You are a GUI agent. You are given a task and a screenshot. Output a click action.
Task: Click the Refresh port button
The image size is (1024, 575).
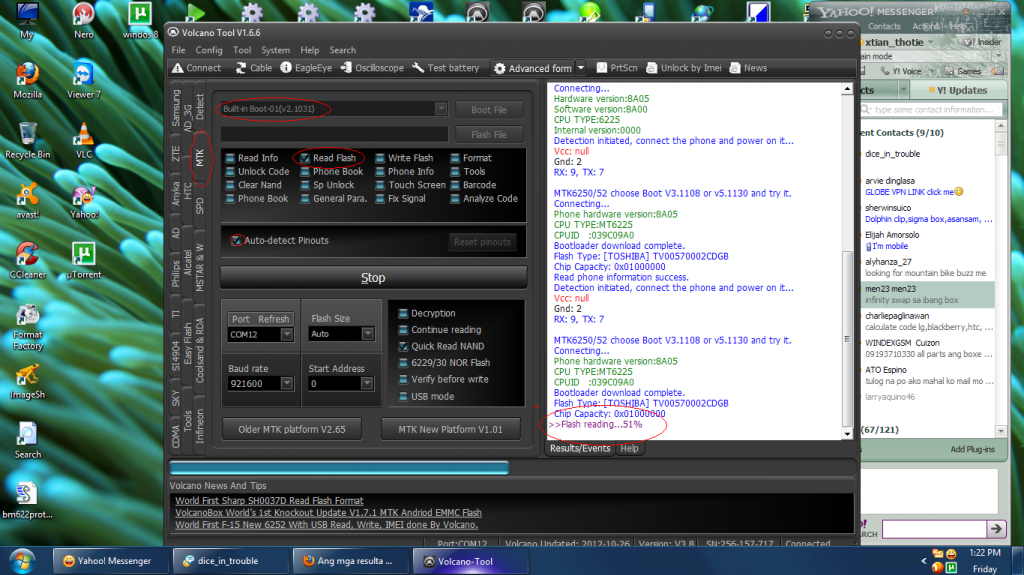[x=273, y=319]
